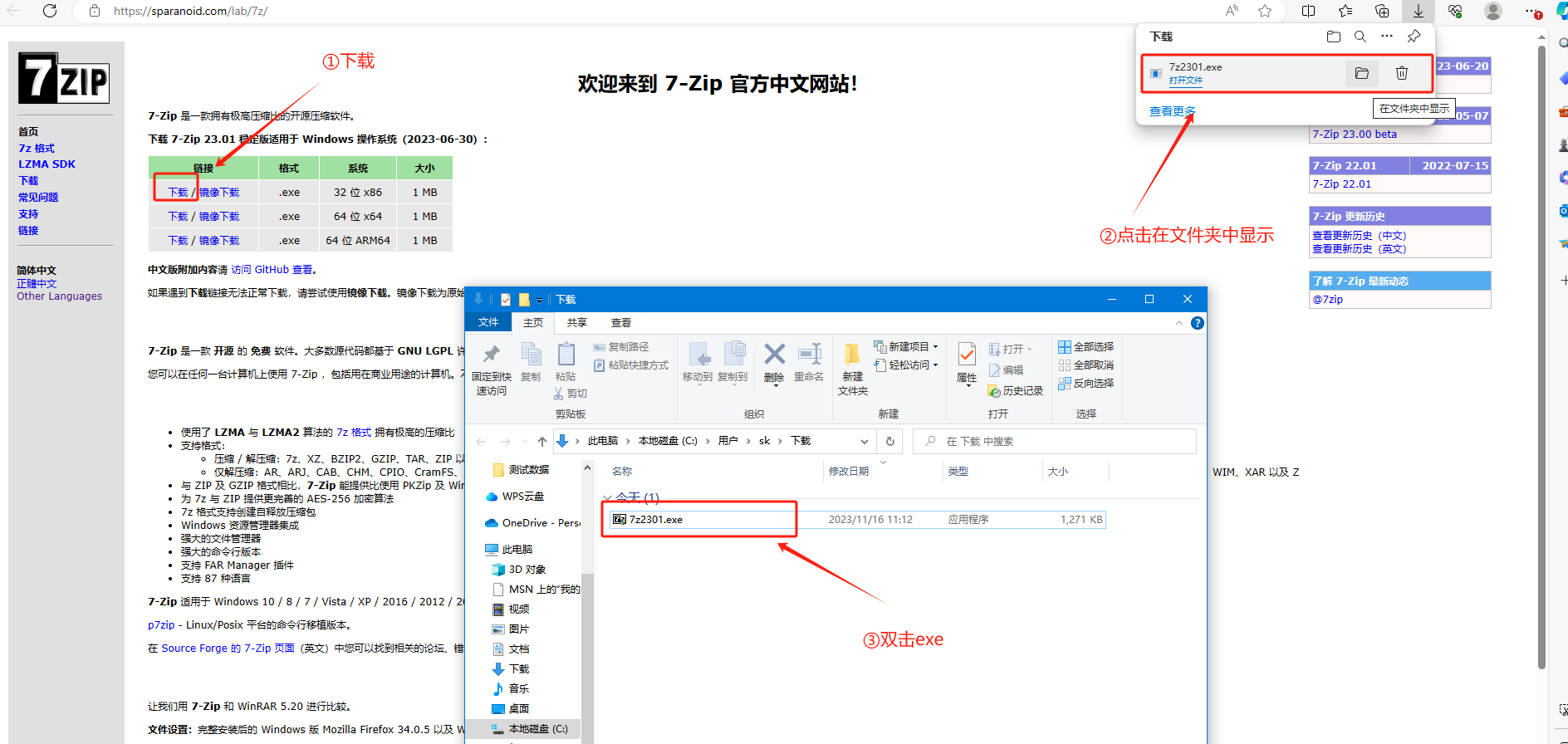The width and height of the screenshot is (1568, 744).
Task: Click mirror download for 64-bit x64
Action: pos(219,217)
